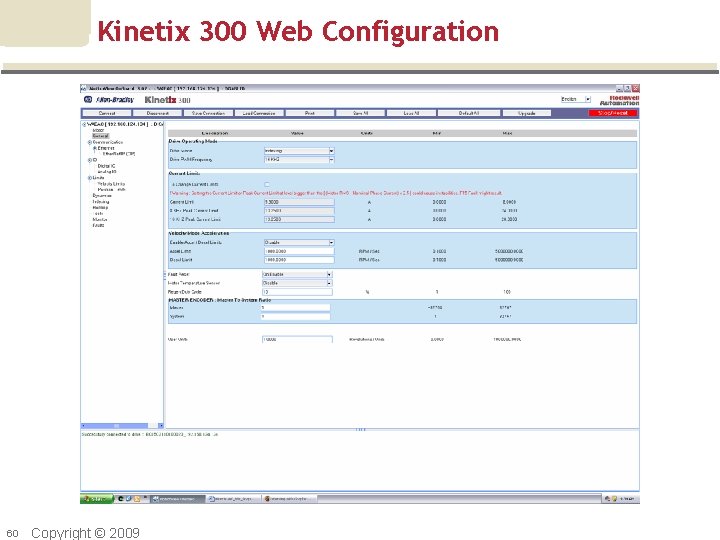Viewport: 720px width, 540px height.
Task: Click the Allen-Bradley logo icon
Action: pos(88,100)
